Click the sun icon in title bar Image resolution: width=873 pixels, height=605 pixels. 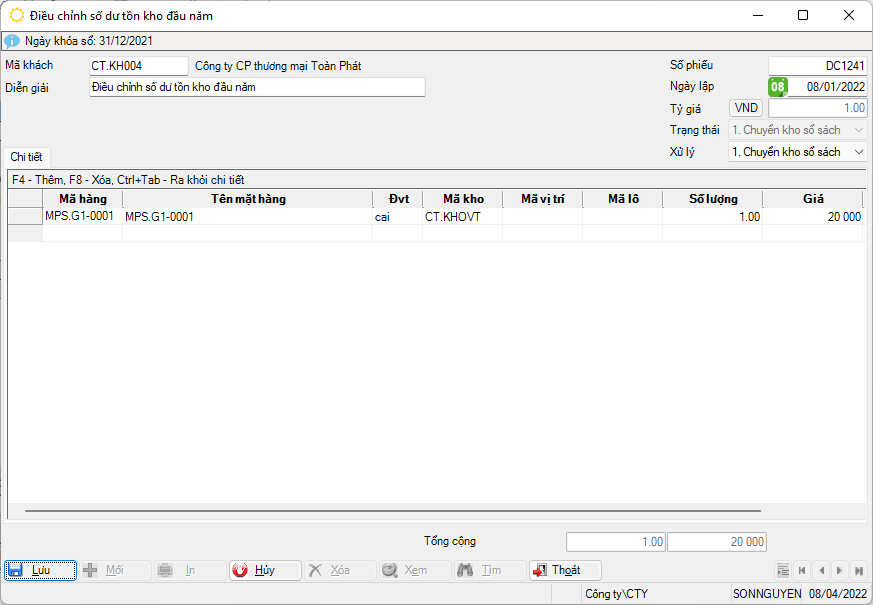point(16,15)
